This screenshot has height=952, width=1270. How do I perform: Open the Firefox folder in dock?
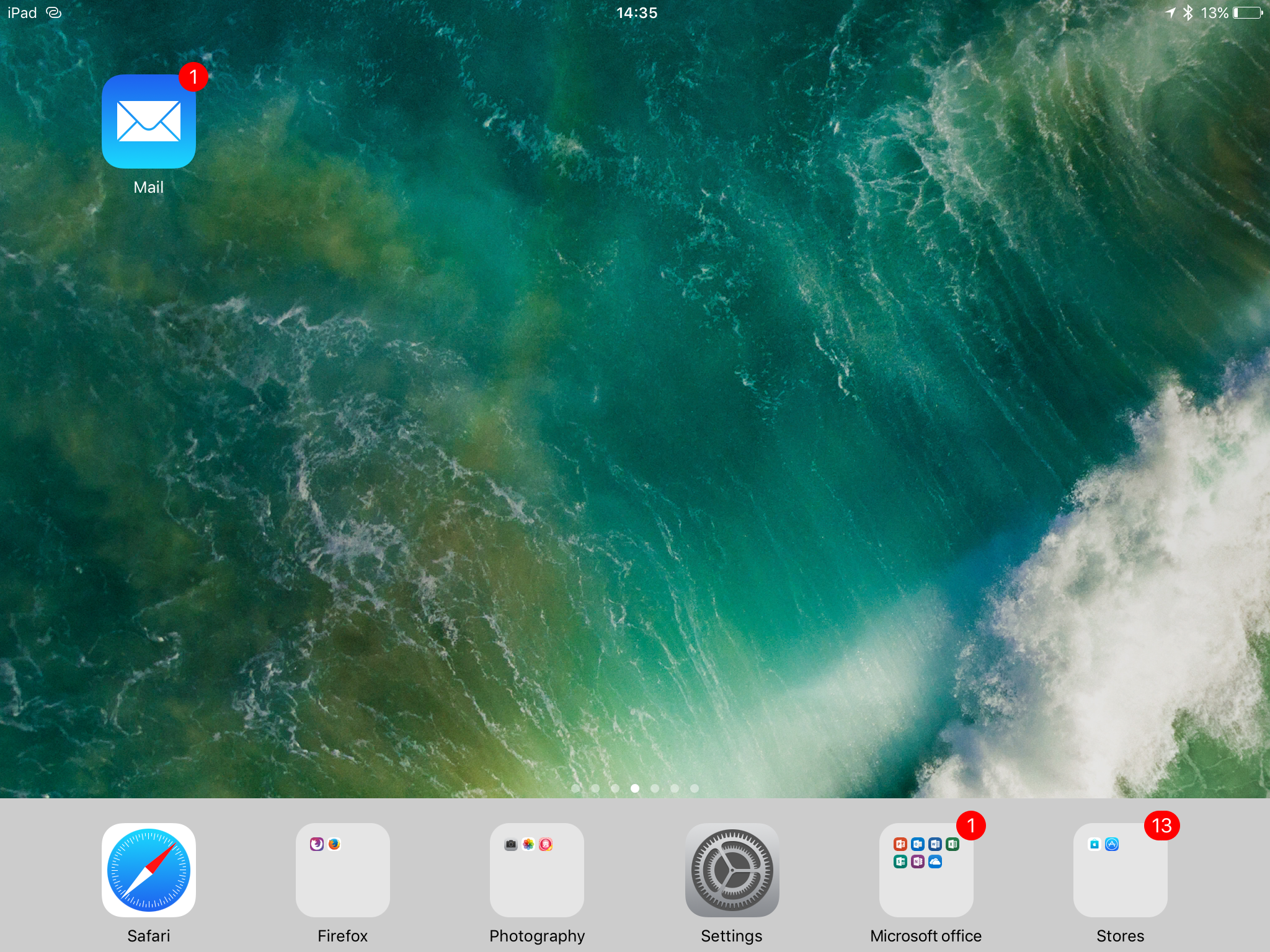click(342, 870)
